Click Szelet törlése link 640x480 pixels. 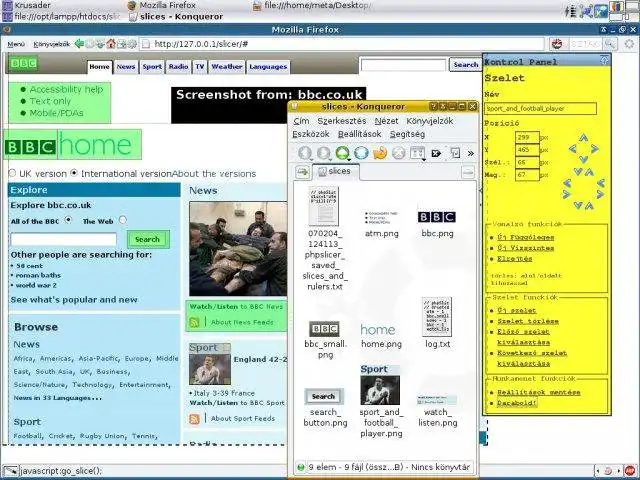(528, 321)
